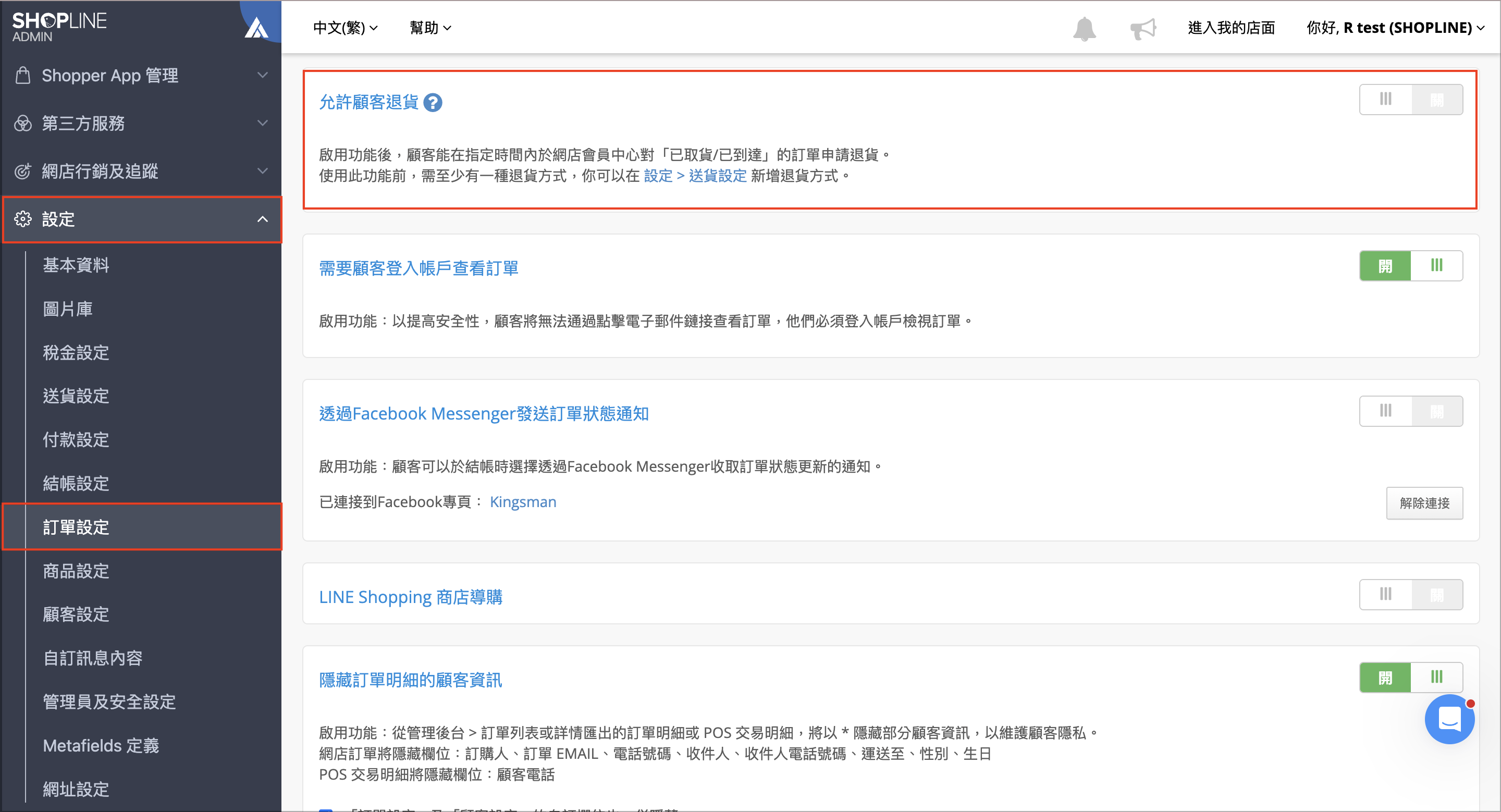This screenshot has width=1501, height=812.
Task: Click the 解除連接 button
Action: click(x=1424, y=503)
